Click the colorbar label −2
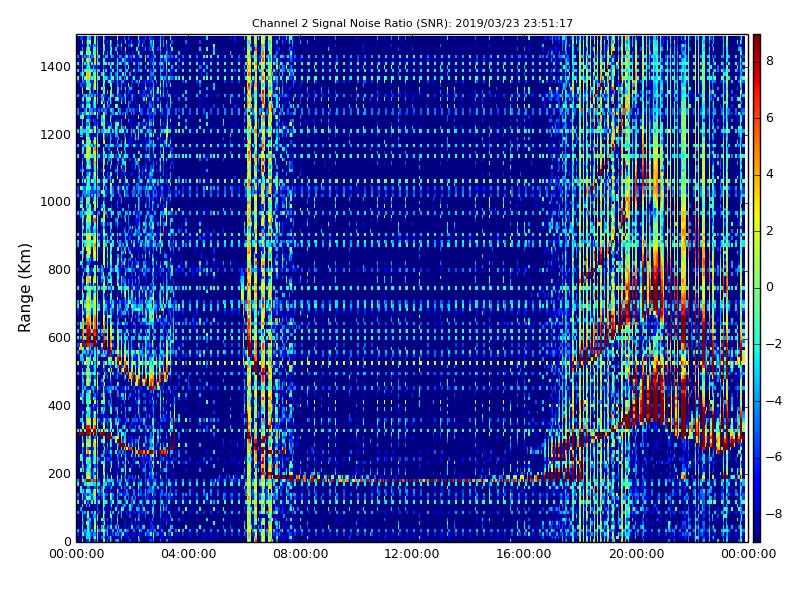 [x=773, y=344]
